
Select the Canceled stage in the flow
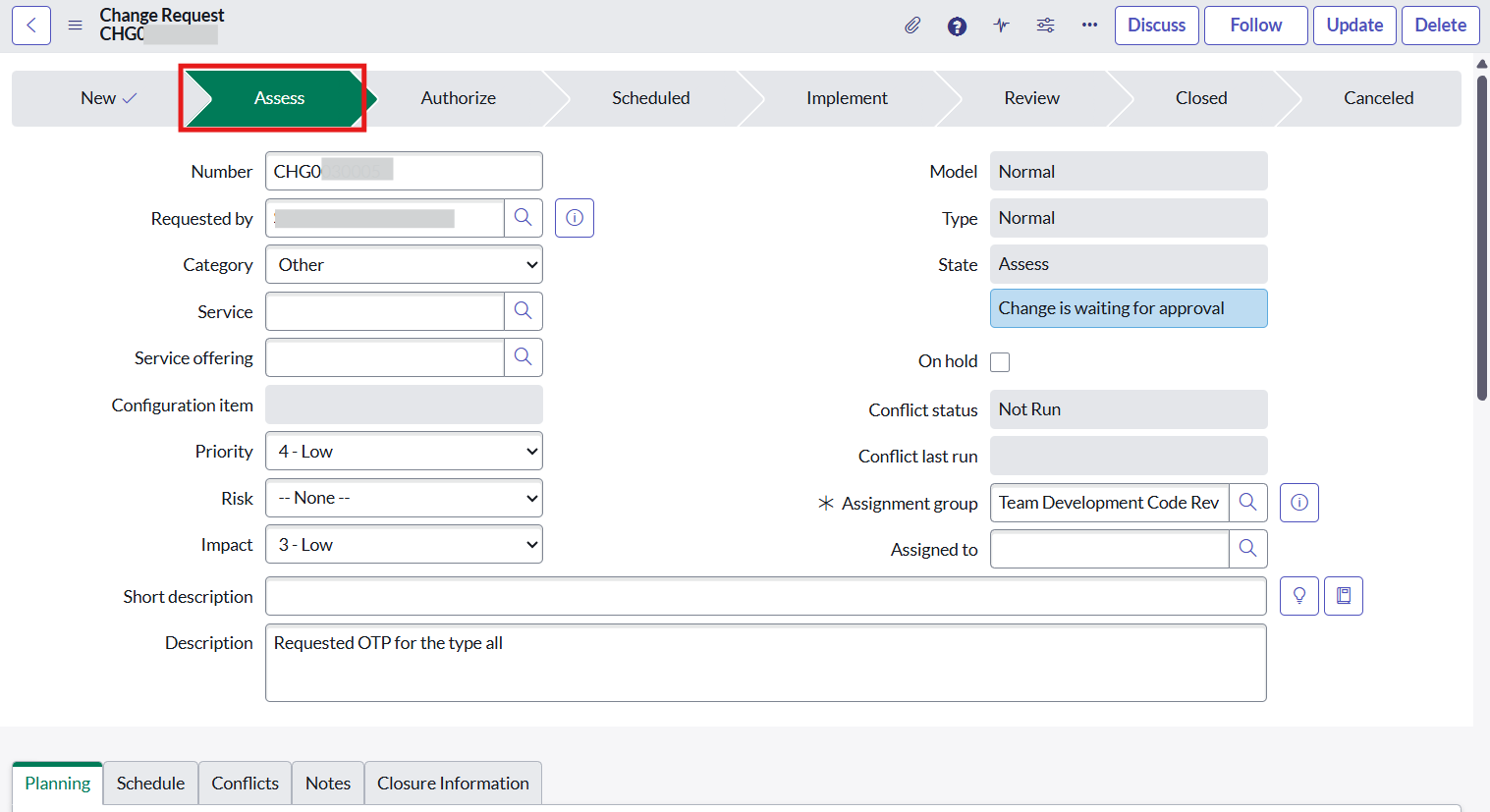point(1379,98)
